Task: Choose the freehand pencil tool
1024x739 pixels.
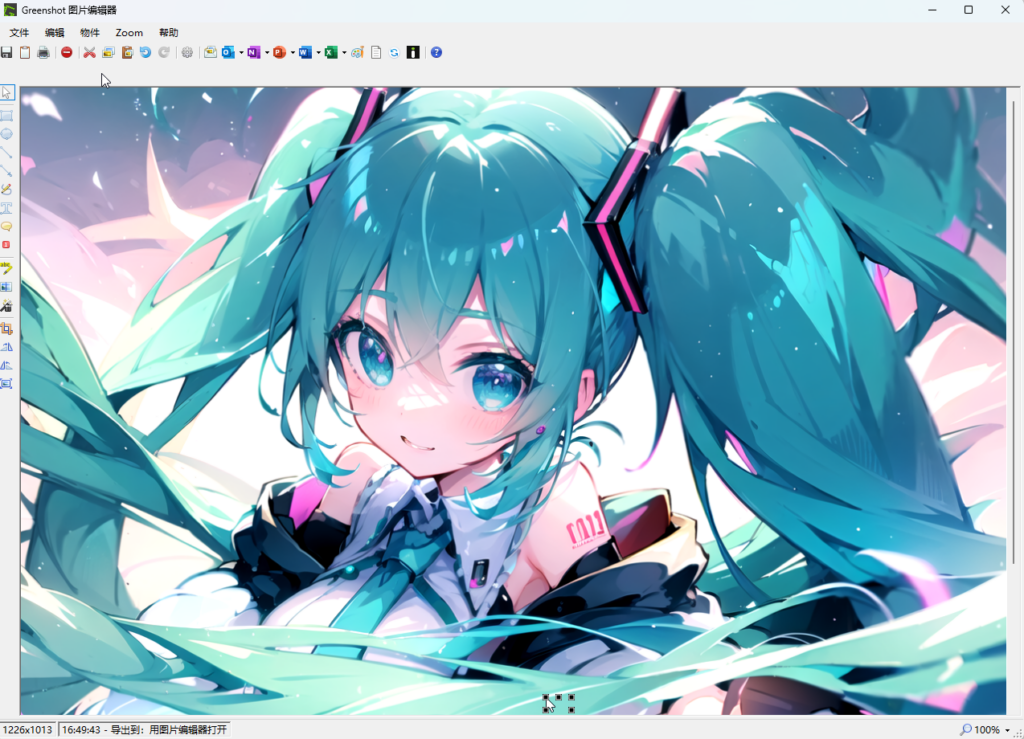Action: [7, 189]
